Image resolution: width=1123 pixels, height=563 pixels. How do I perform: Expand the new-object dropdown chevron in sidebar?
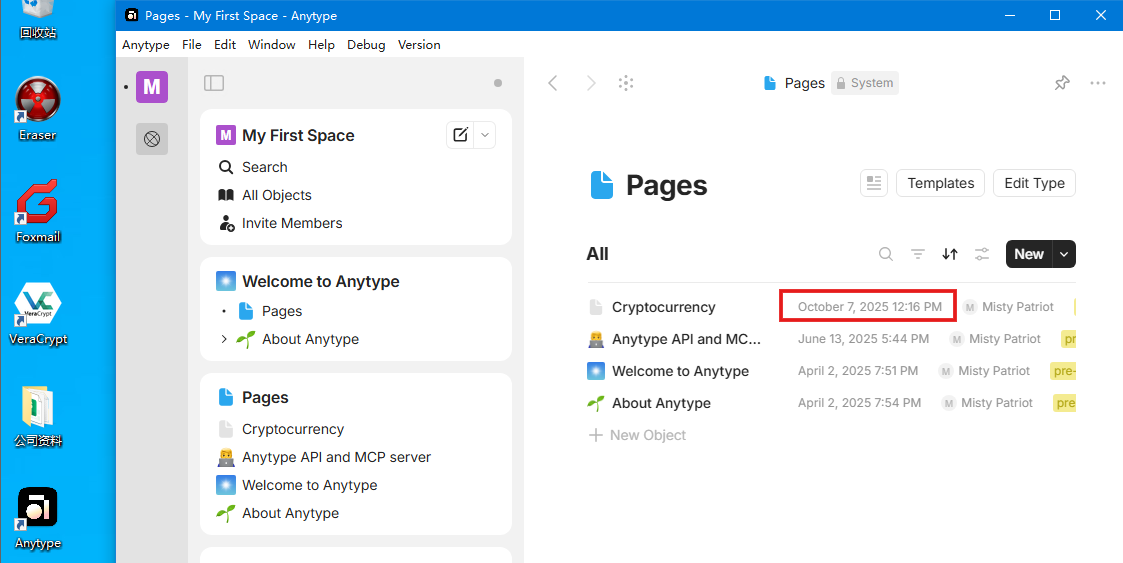point(485,135)
